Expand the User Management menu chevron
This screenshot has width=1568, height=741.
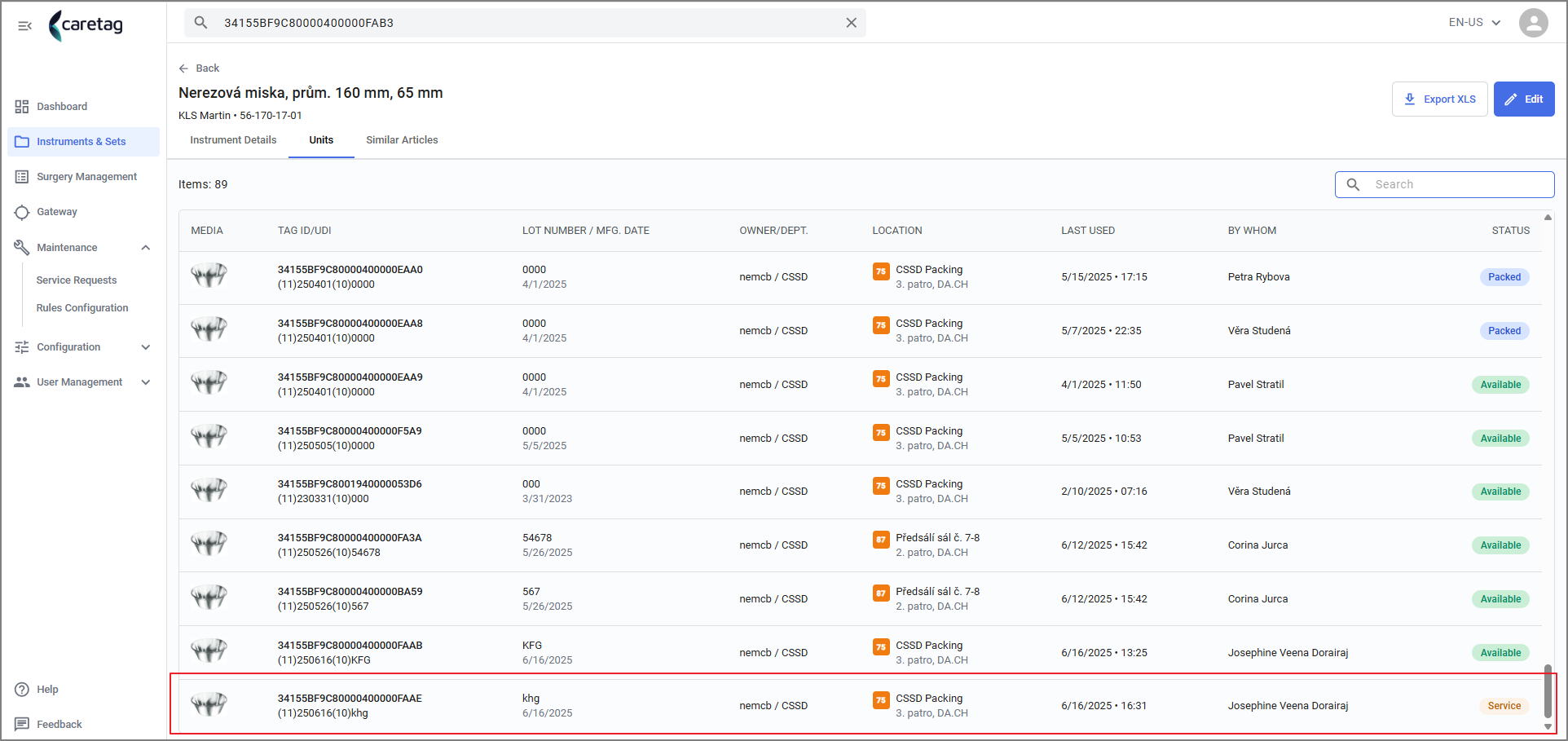point(146,382)
